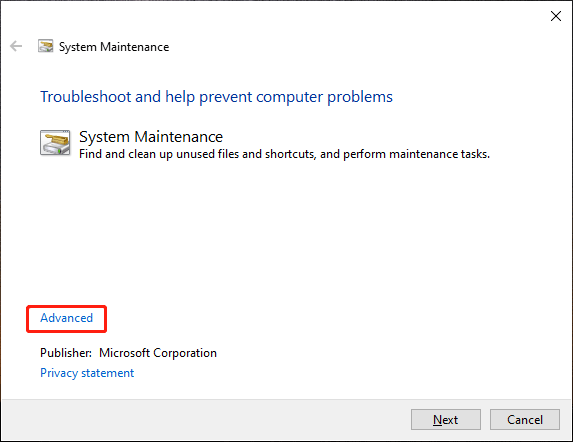Click the back arrow icon
This screenshot has height=442, width=573.
(16, 46)
